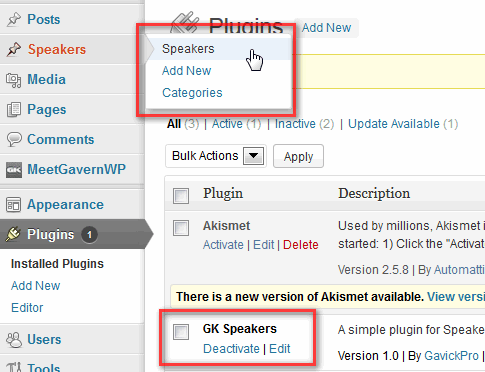Tick the select-all checkbox beside Plugin header
The image size is (485, 372).
(x=181, y=196)
